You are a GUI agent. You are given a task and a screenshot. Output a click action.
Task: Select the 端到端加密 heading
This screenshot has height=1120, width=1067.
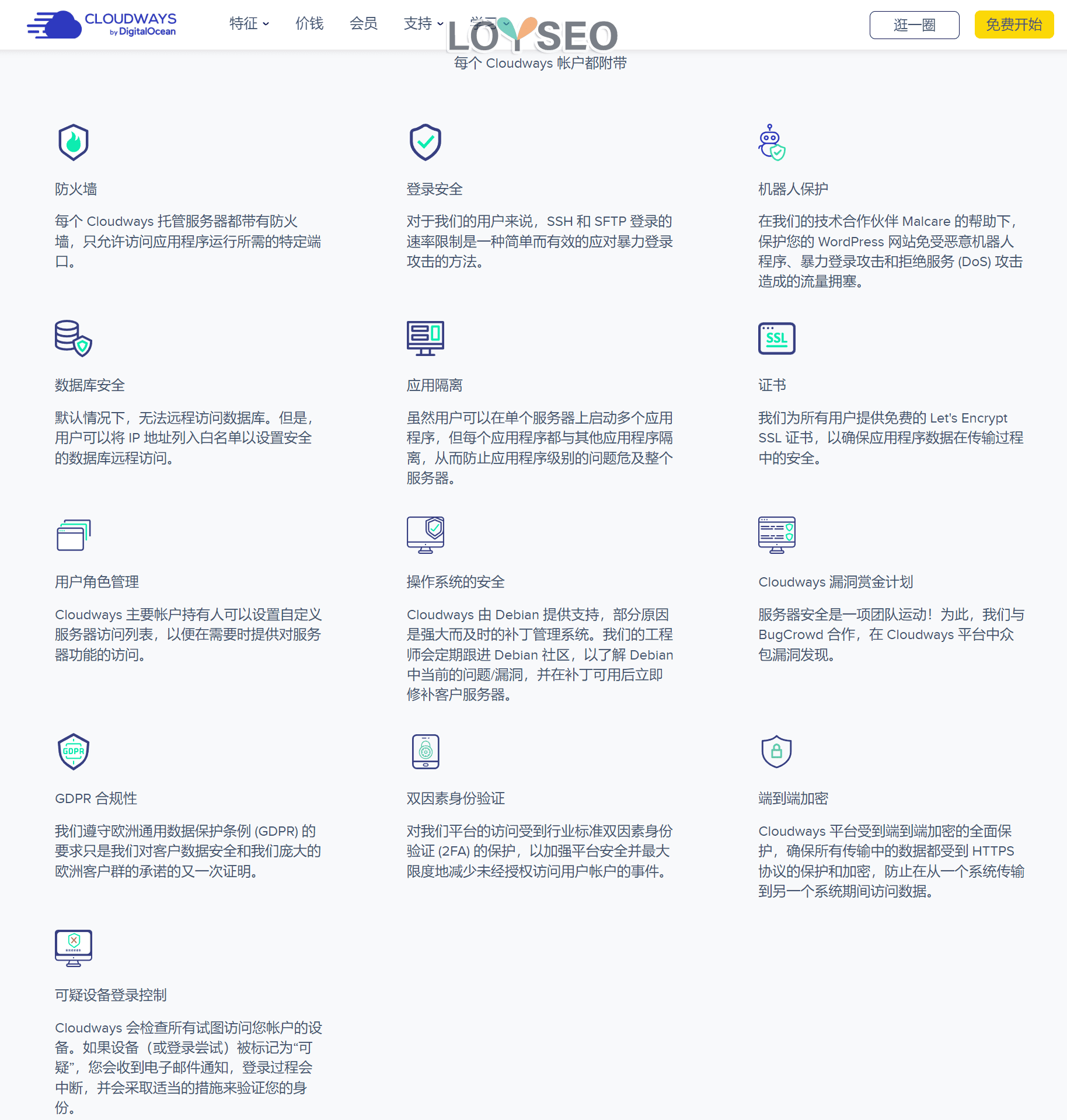pyautogui.click(x=793, y=798)
